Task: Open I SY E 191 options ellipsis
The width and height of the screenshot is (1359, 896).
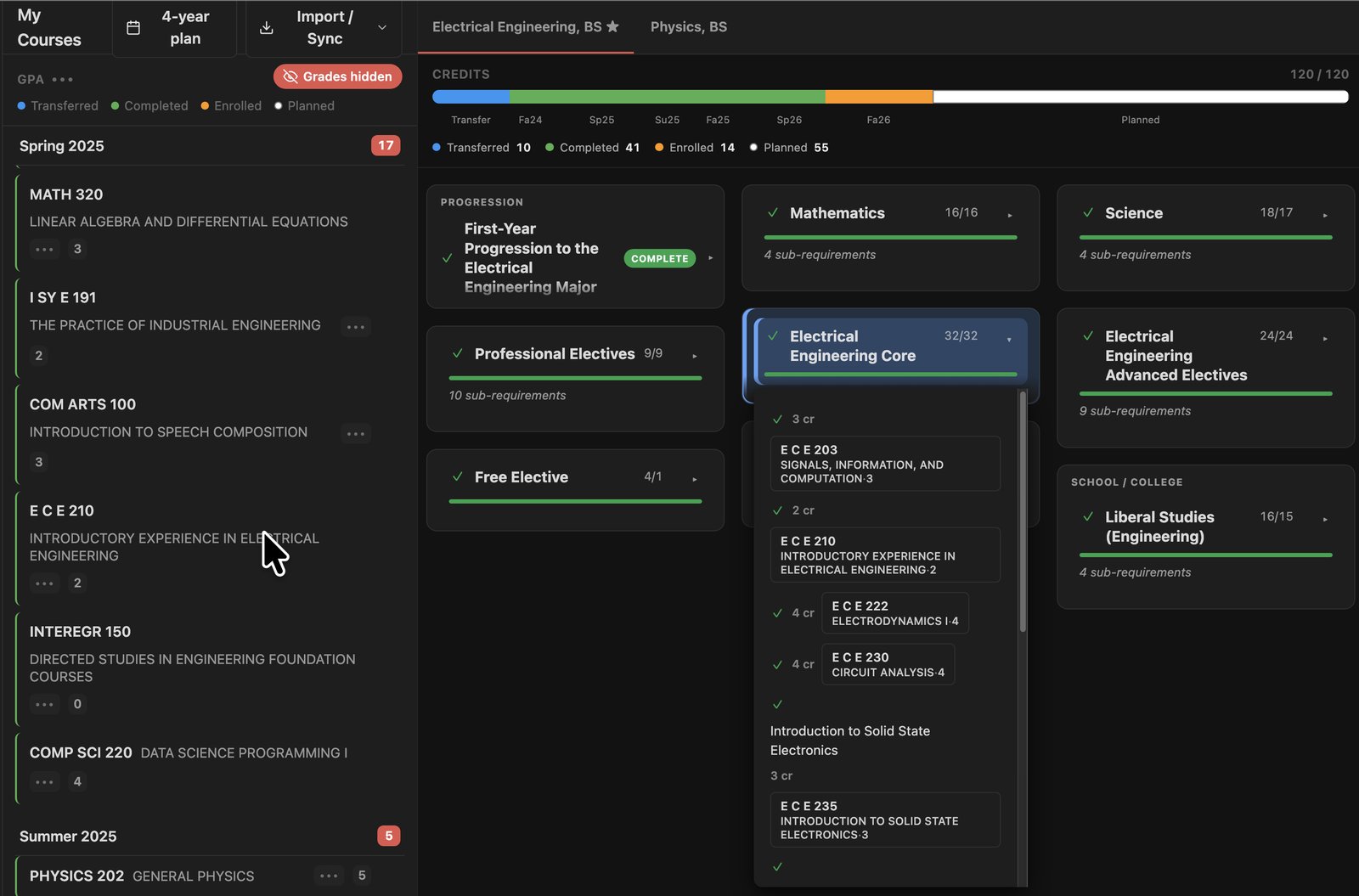Action: click(356, 326)
